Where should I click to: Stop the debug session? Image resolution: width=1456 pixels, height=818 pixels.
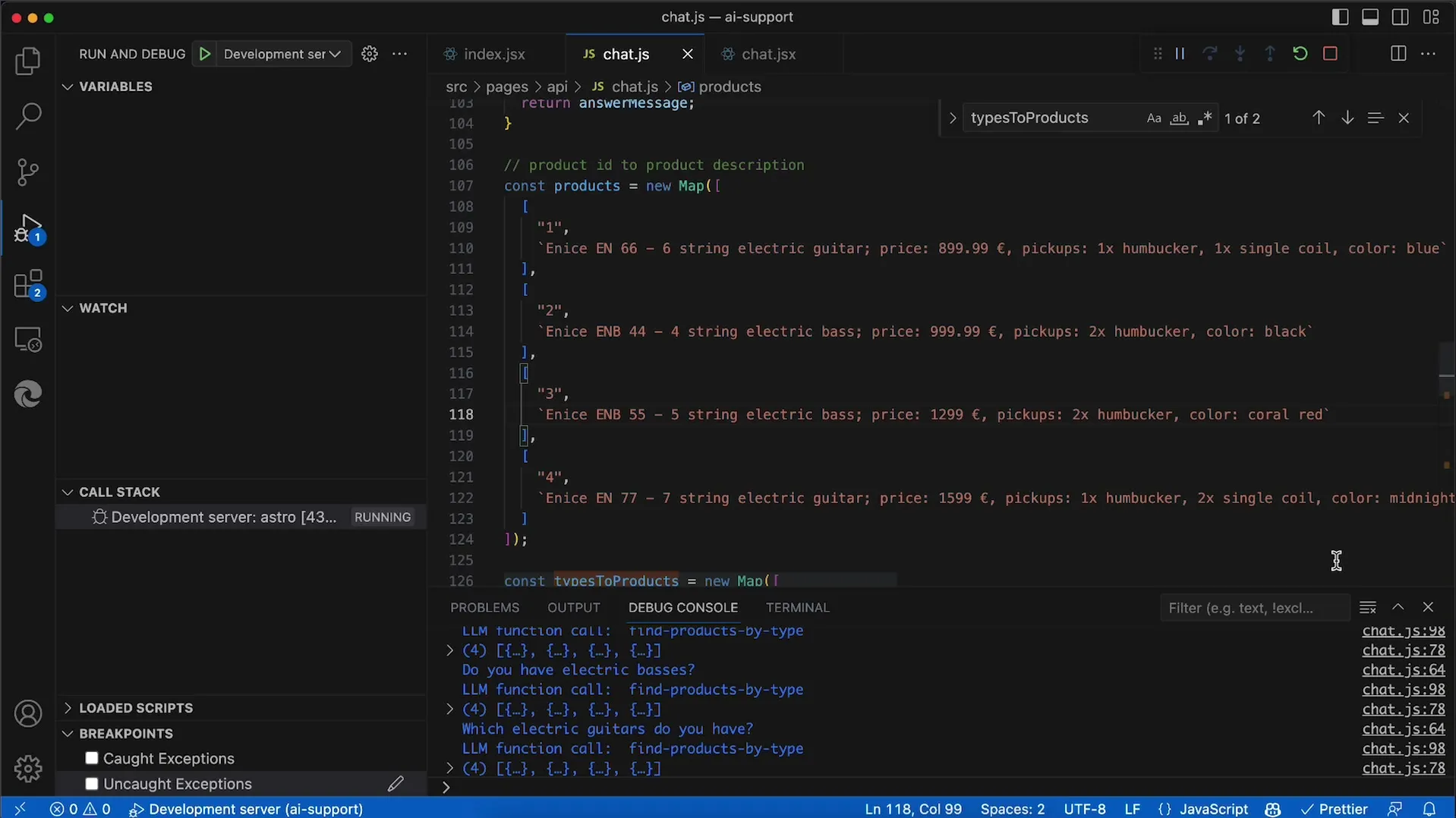[x=1330, y=54]
